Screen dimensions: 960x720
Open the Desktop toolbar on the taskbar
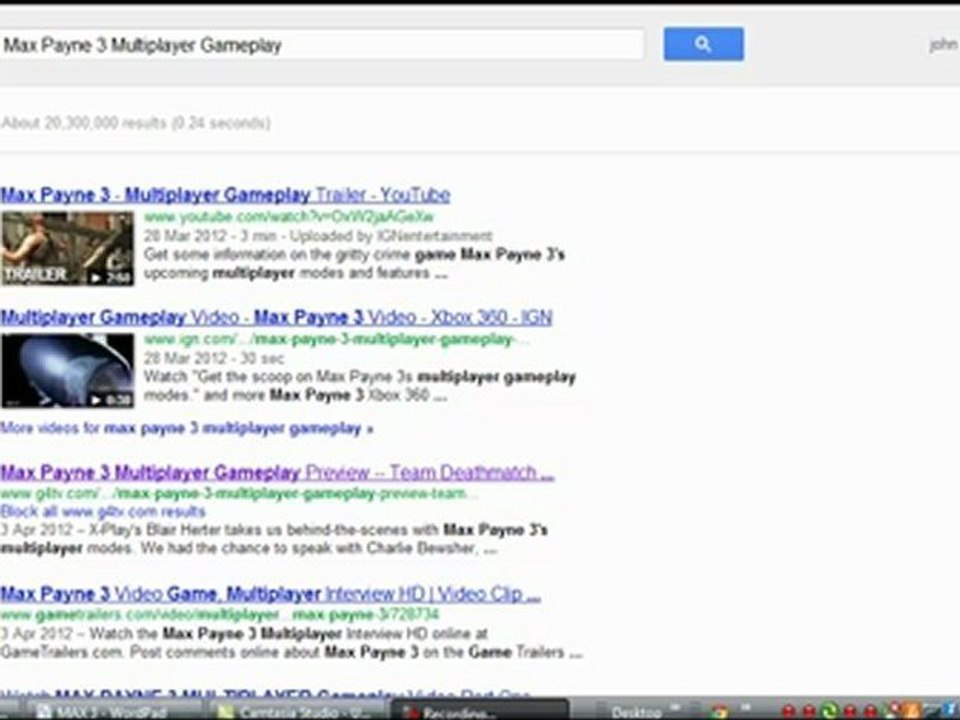click(637, 712)
